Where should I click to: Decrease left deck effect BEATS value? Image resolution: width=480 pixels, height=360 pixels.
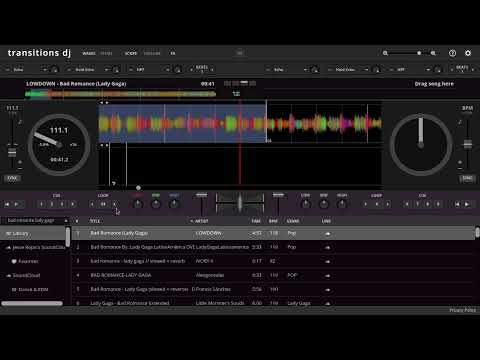191,70
